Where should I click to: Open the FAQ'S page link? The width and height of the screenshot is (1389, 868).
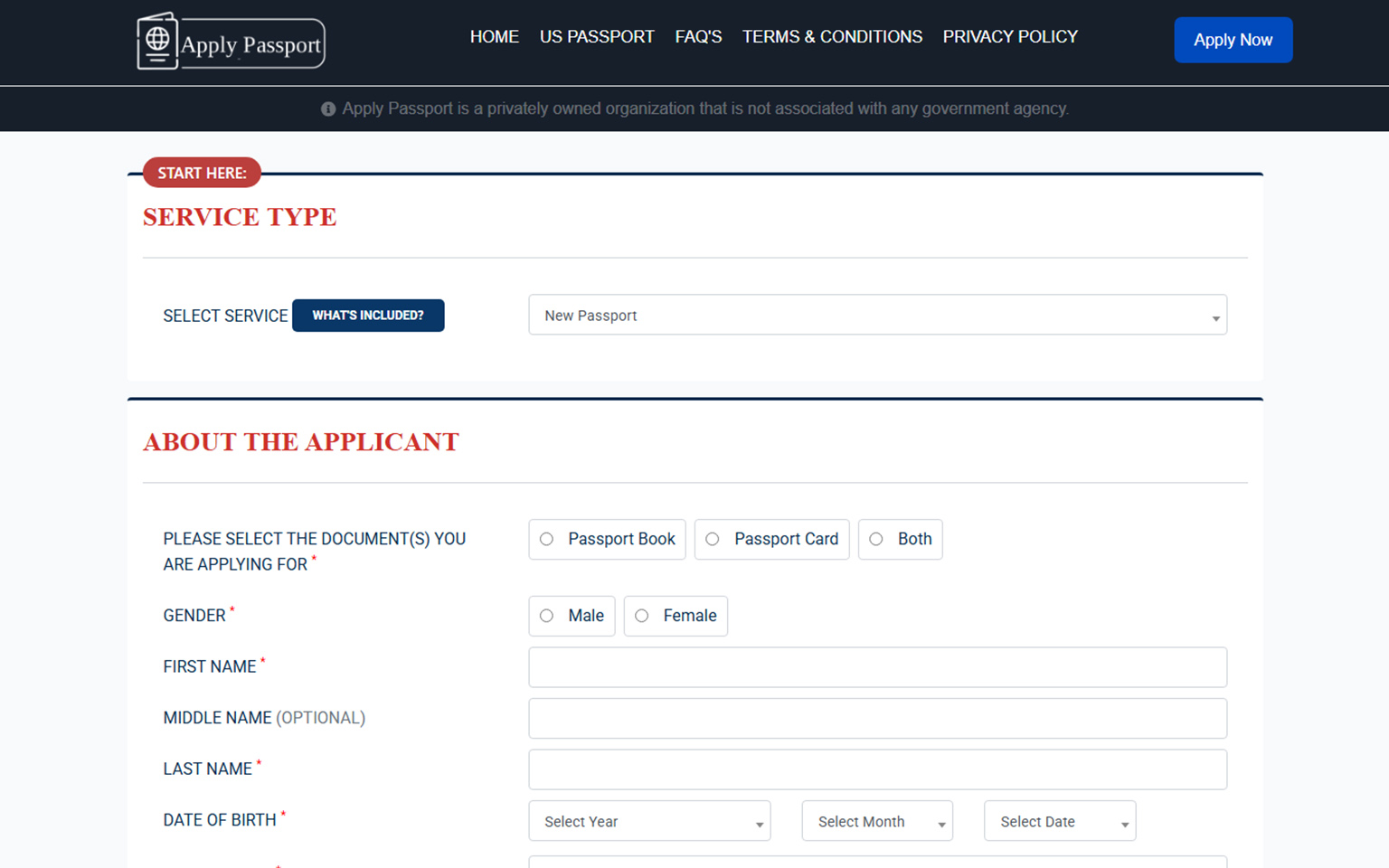coord(698,37)
